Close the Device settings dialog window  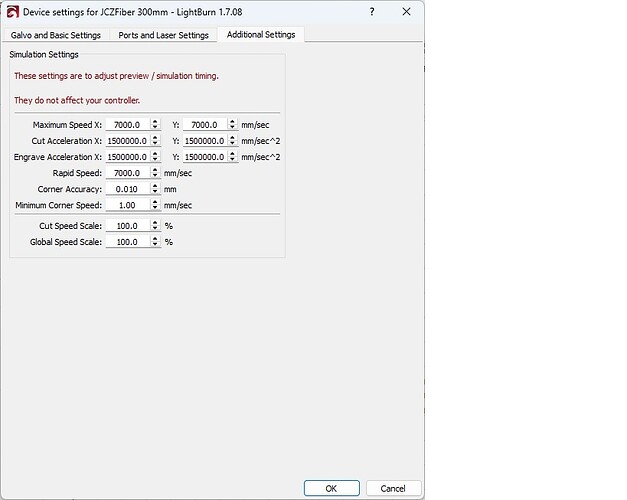tap(406, 11)
